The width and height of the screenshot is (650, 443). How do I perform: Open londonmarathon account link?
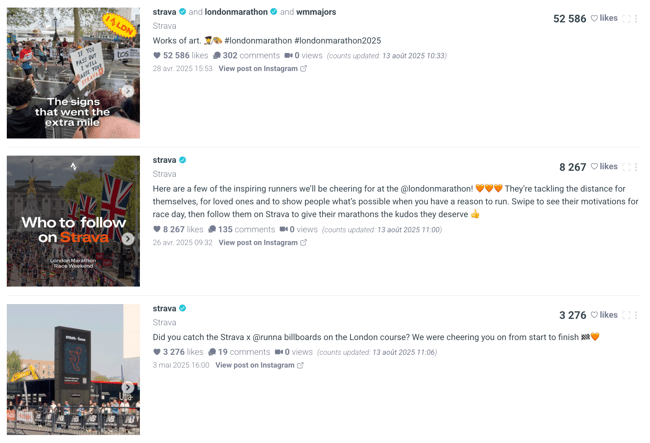coord(236,12)
